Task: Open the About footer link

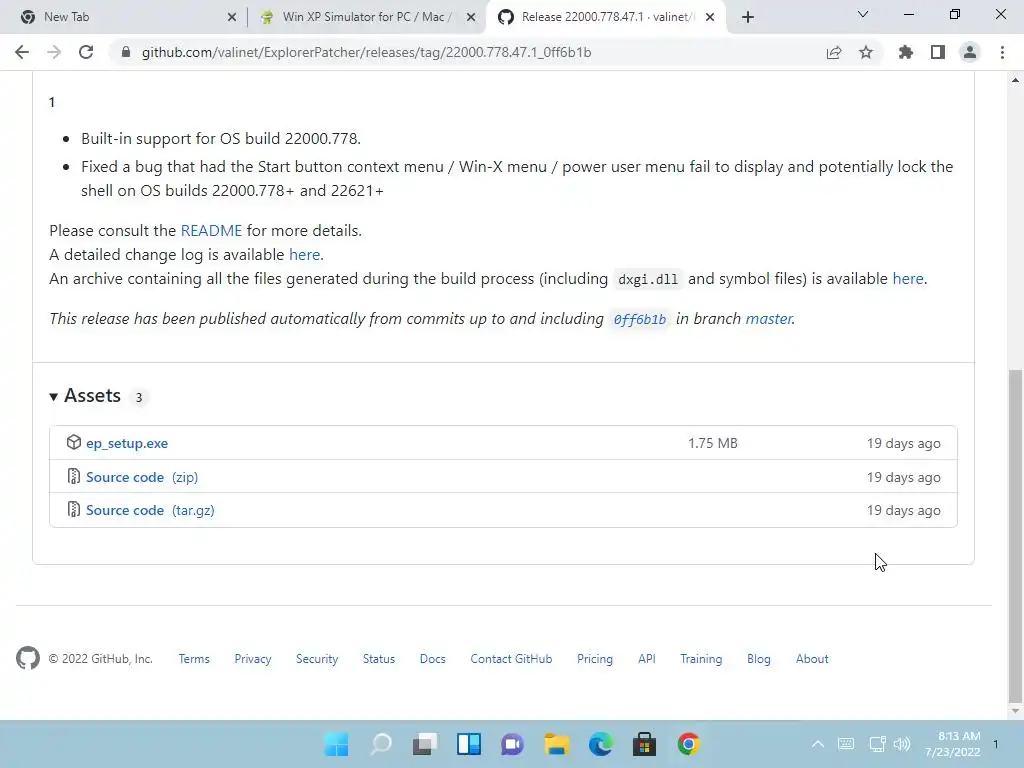Action: 812,659
